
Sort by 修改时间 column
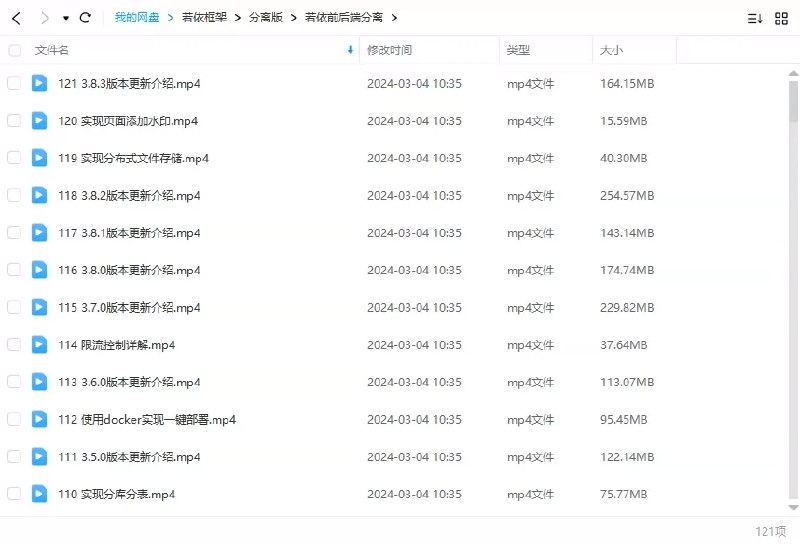click(389, 50)
